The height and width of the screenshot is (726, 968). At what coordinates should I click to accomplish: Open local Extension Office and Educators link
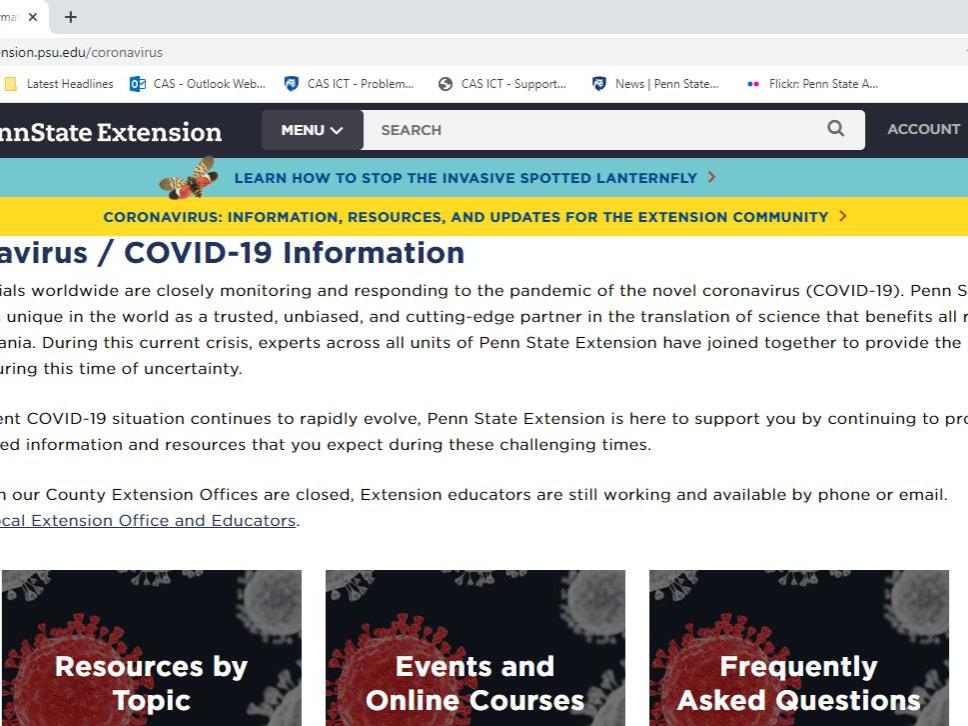148,520
